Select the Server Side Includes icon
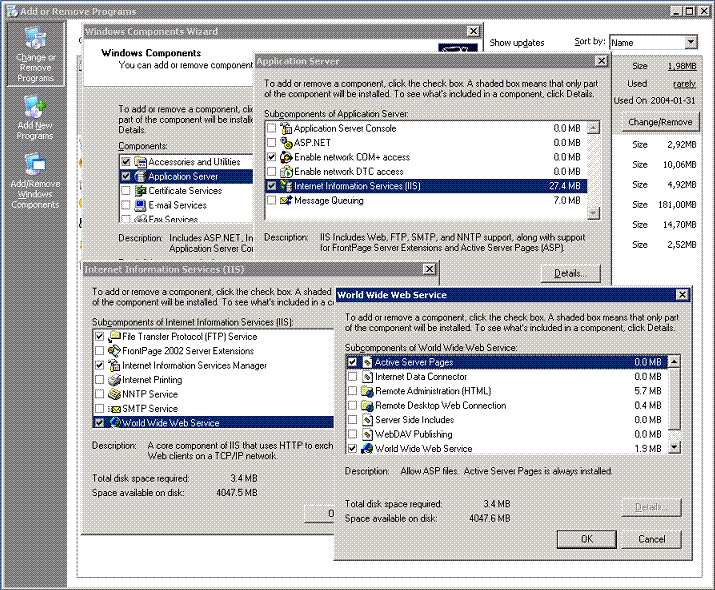The width and height of the screenshot is (715, 590). [367, 420]
